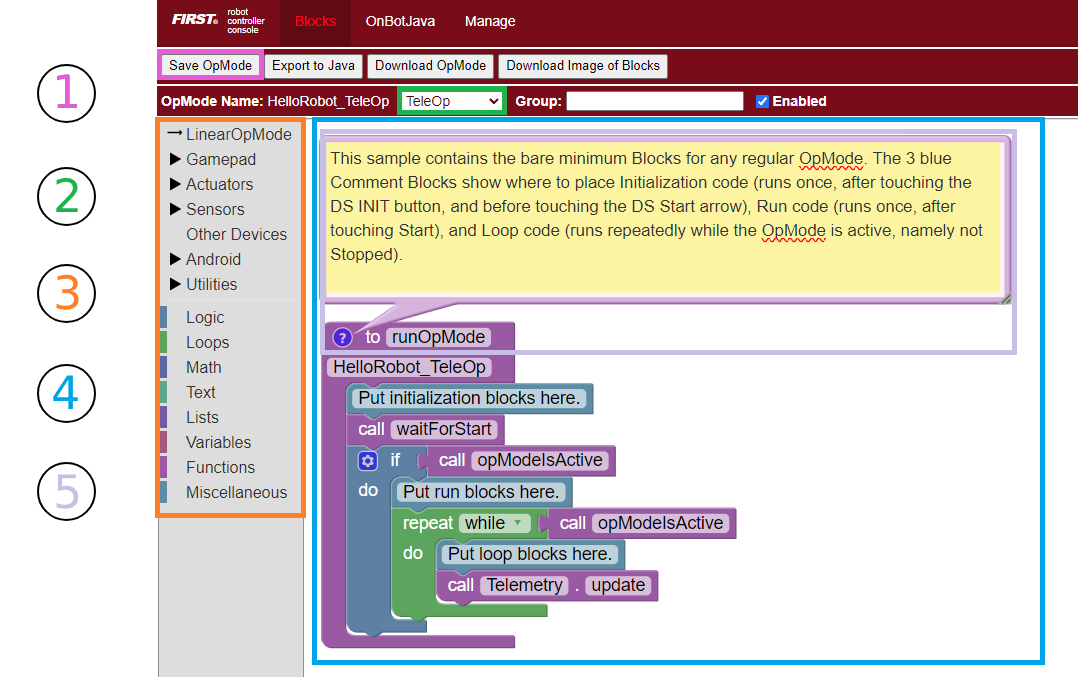Open the Manage tab
The width and height of the screenshot is (1078, 677).
(x=490, y=21)
